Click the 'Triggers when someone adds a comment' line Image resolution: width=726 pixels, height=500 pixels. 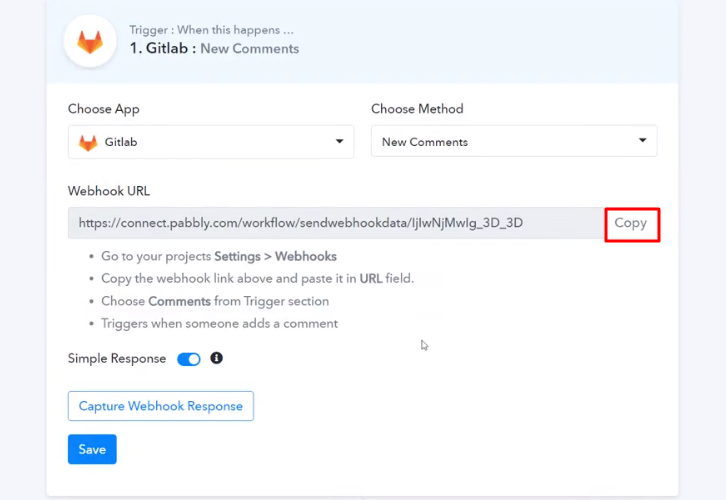point(219,324)
